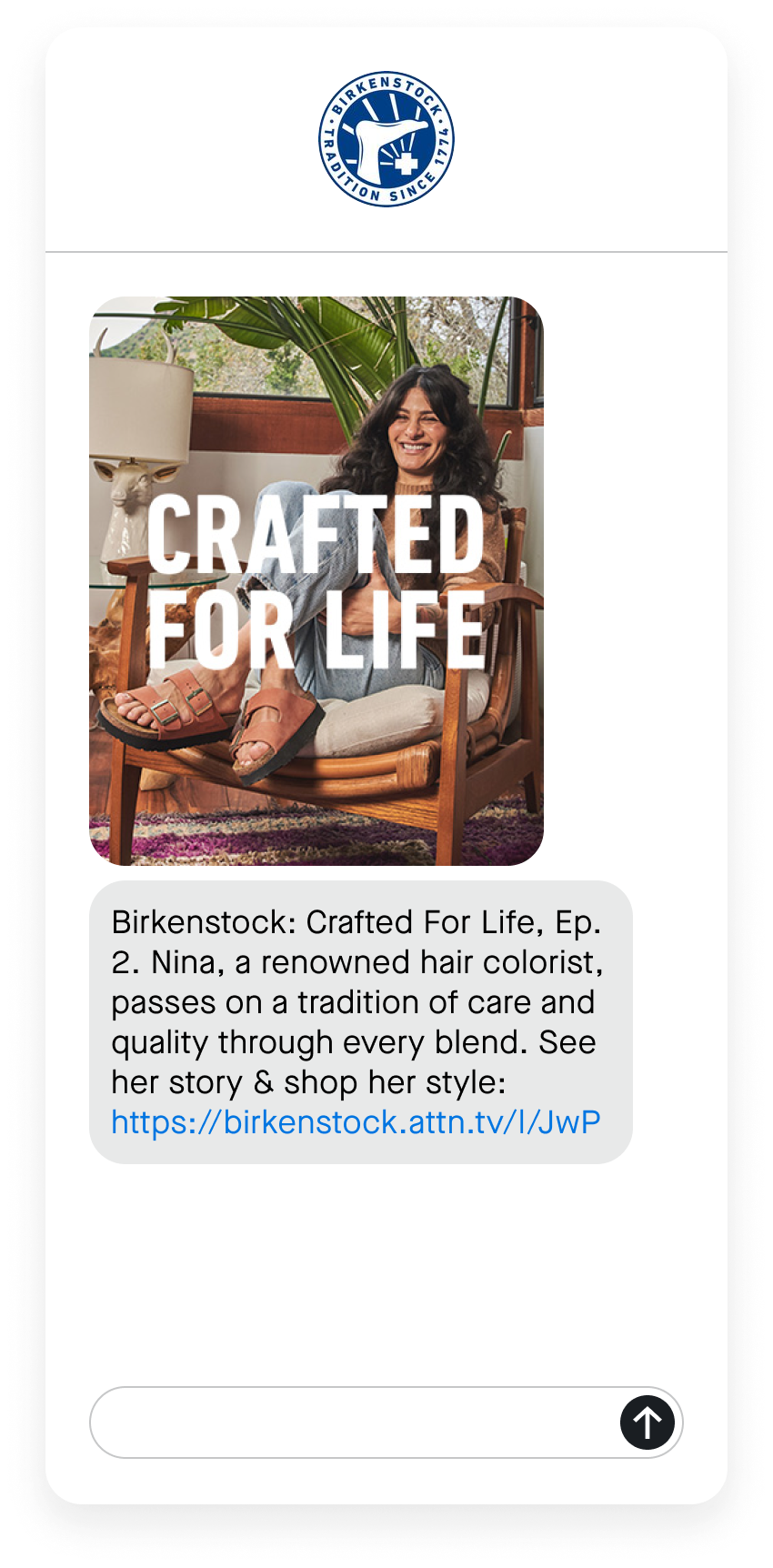
Task: Click the white cross in Birkenstock logo
Action: pyautogui.click(x=405, y=164)
